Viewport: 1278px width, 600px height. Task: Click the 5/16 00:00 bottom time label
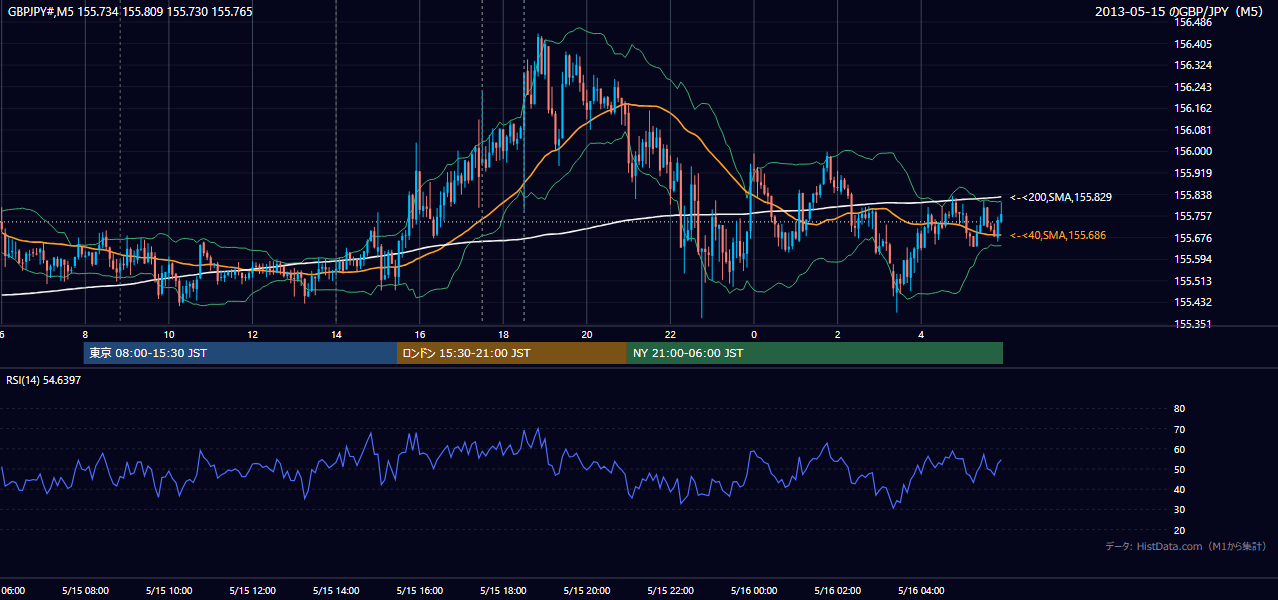[x=753, y=591]
